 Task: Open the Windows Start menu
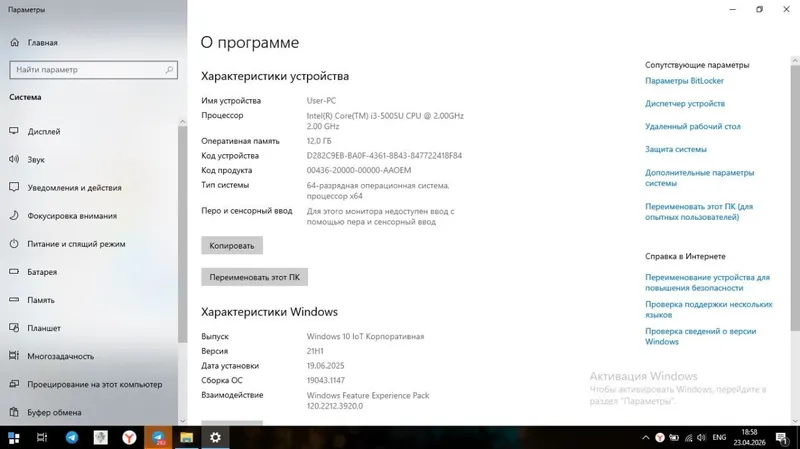(14, 438)
